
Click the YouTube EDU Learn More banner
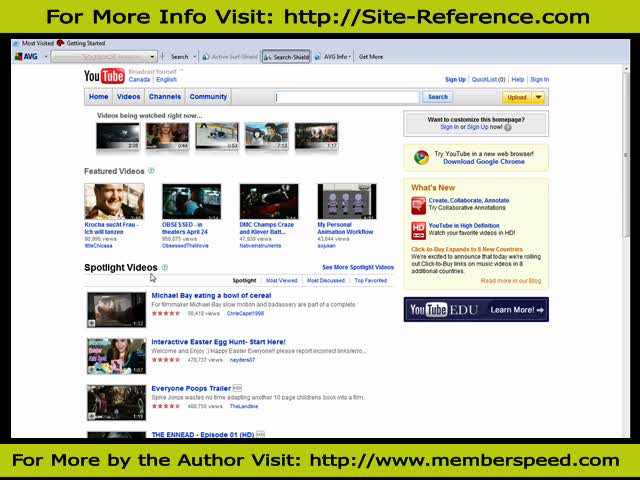tap(476, 310)
